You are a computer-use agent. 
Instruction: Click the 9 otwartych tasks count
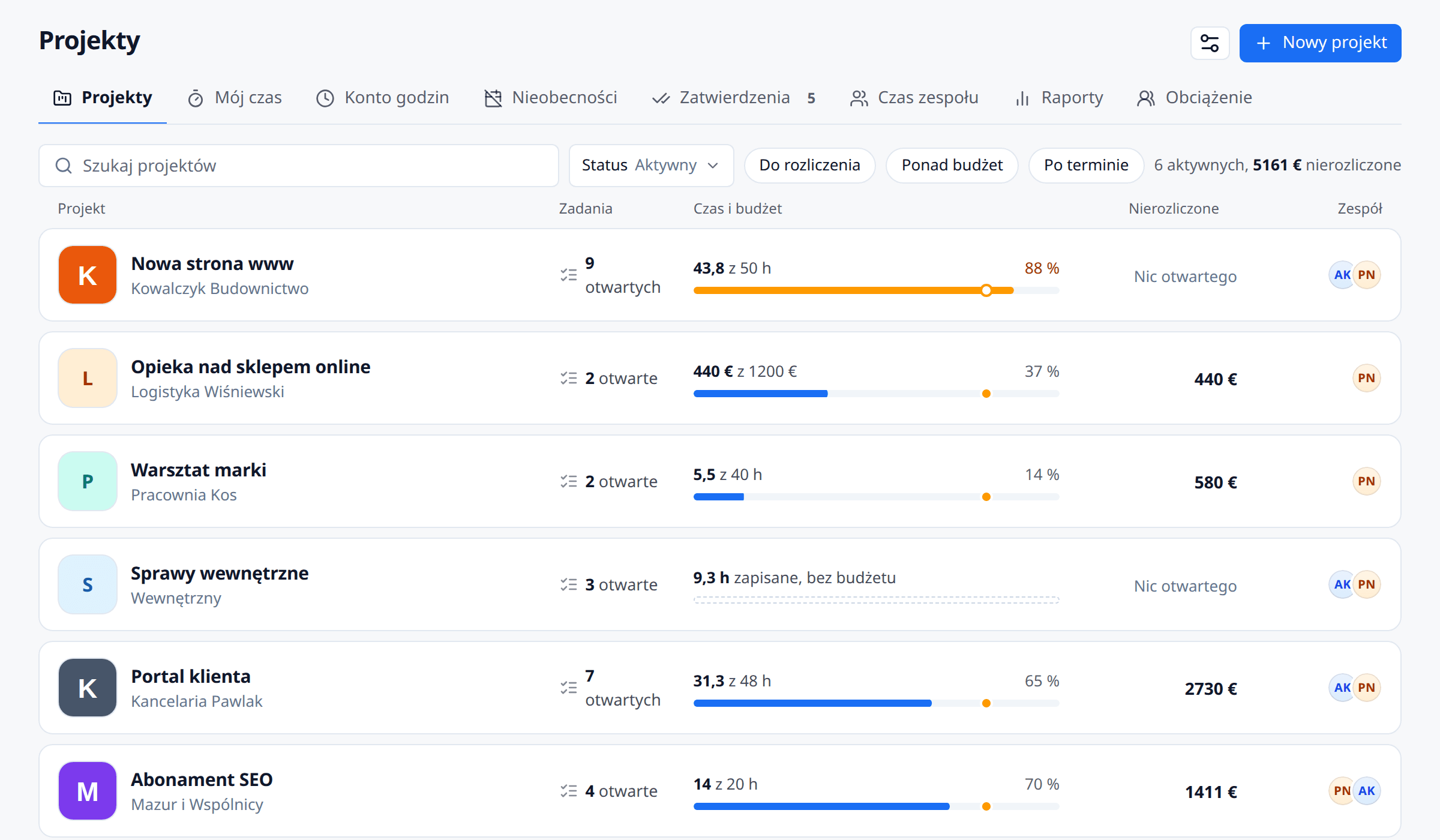click(x=623, y=275)
